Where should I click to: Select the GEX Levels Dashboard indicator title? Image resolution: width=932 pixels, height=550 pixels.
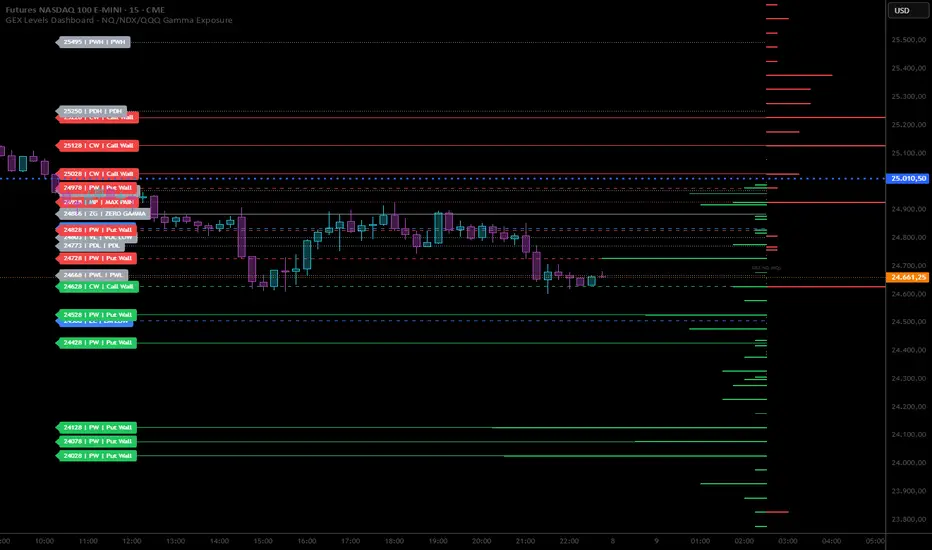tap(119, 20)
